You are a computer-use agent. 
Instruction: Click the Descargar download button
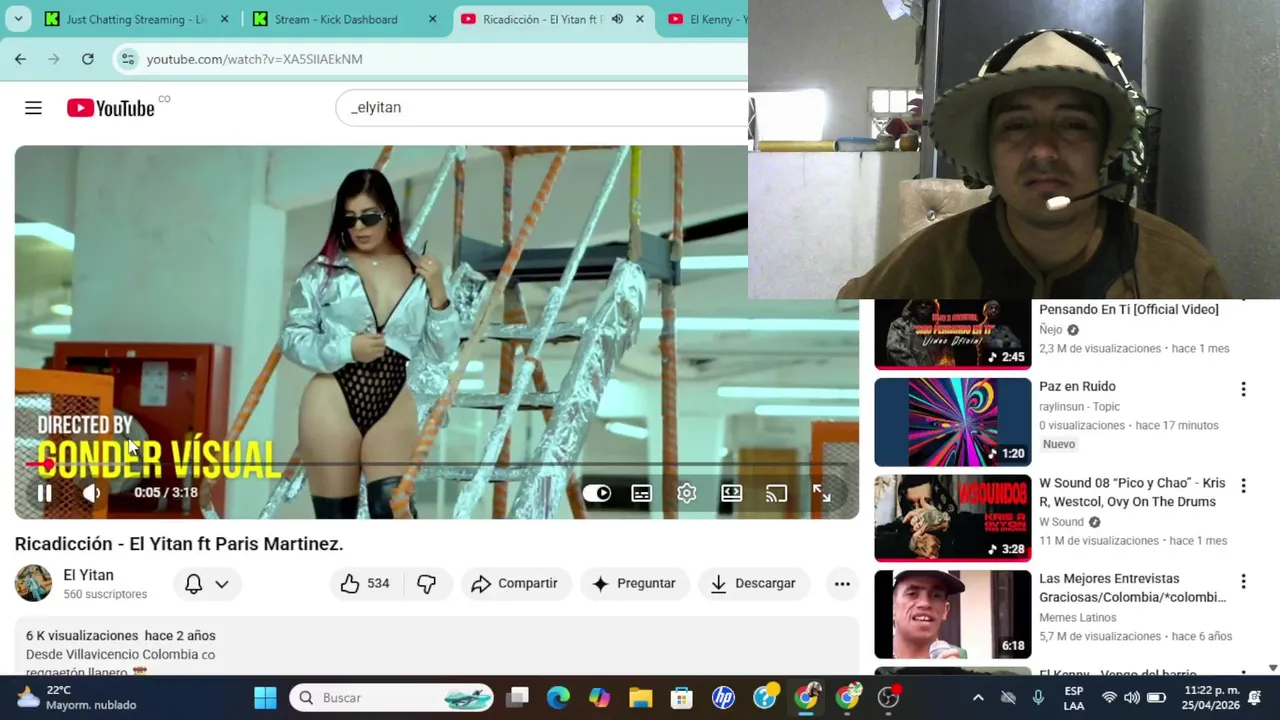tap(753, 584)
